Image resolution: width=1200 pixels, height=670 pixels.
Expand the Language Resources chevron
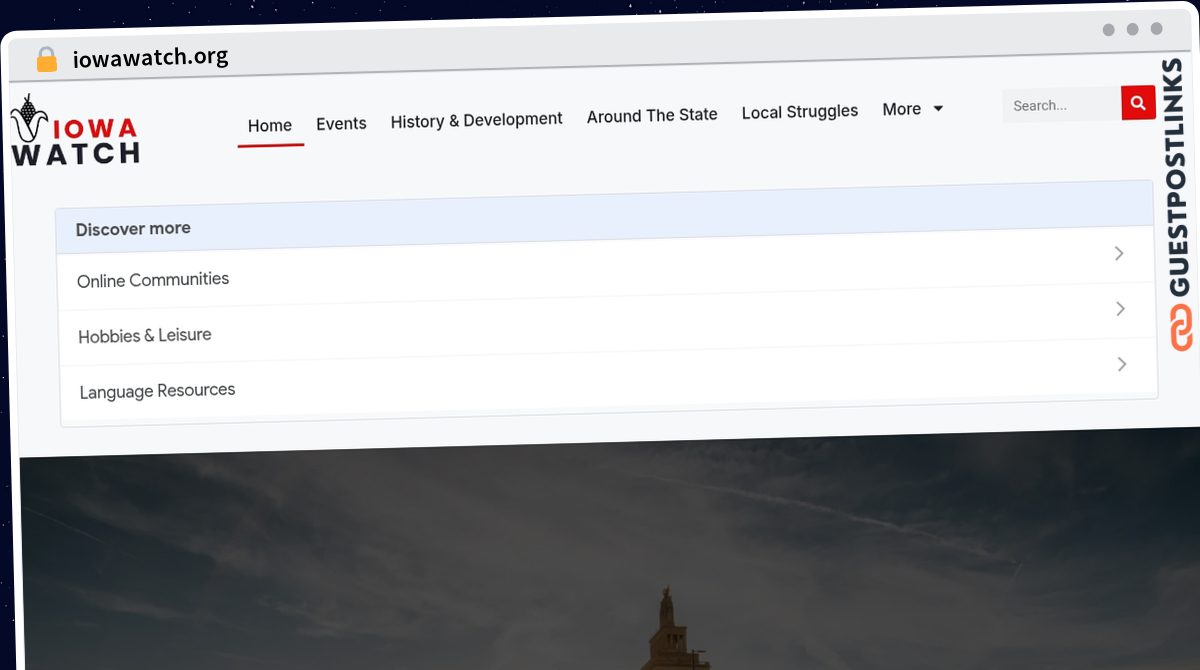point(1121,364)
